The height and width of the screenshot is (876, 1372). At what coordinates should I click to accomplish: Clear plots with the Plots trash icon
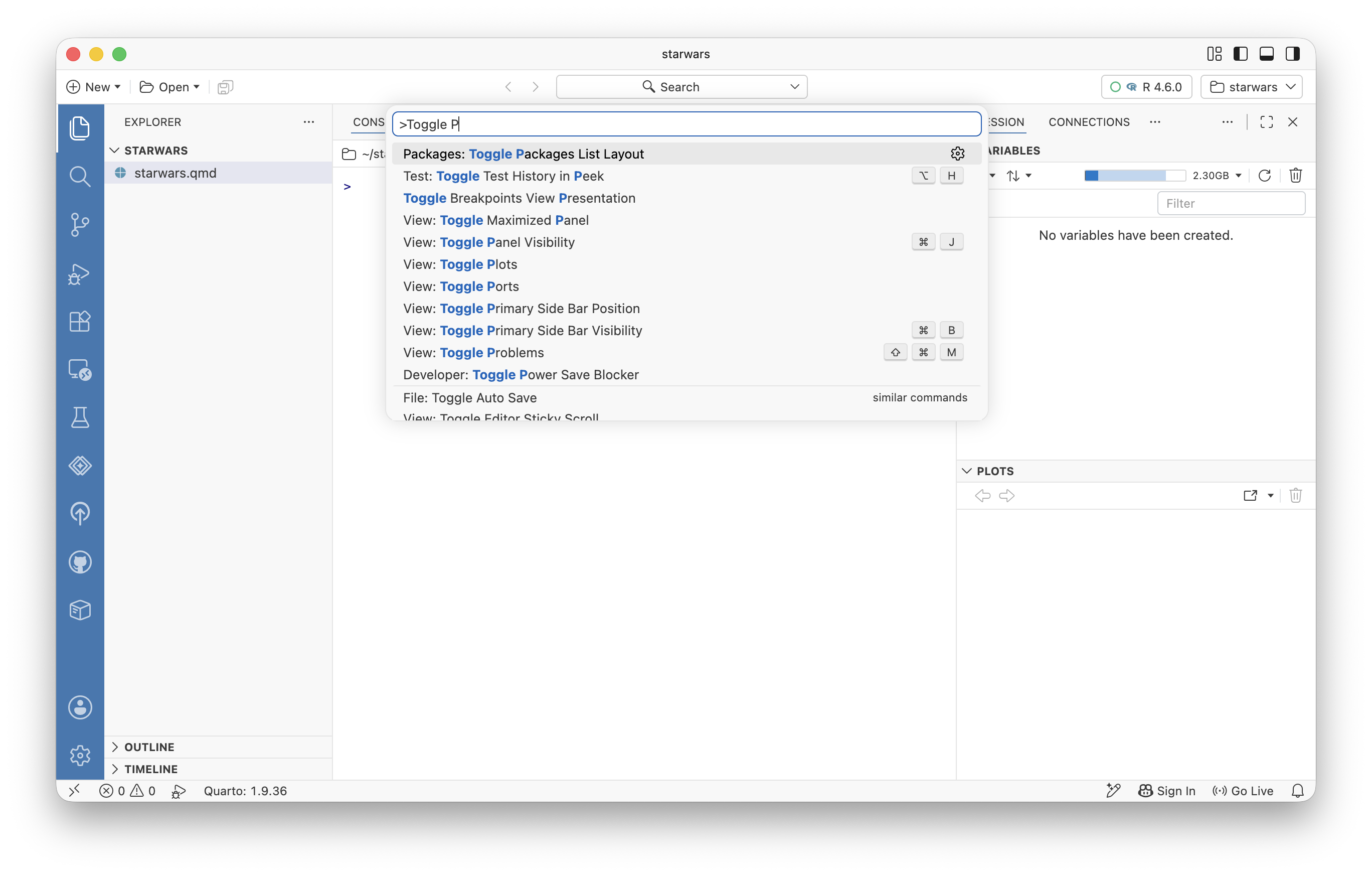coord(1295,495)
